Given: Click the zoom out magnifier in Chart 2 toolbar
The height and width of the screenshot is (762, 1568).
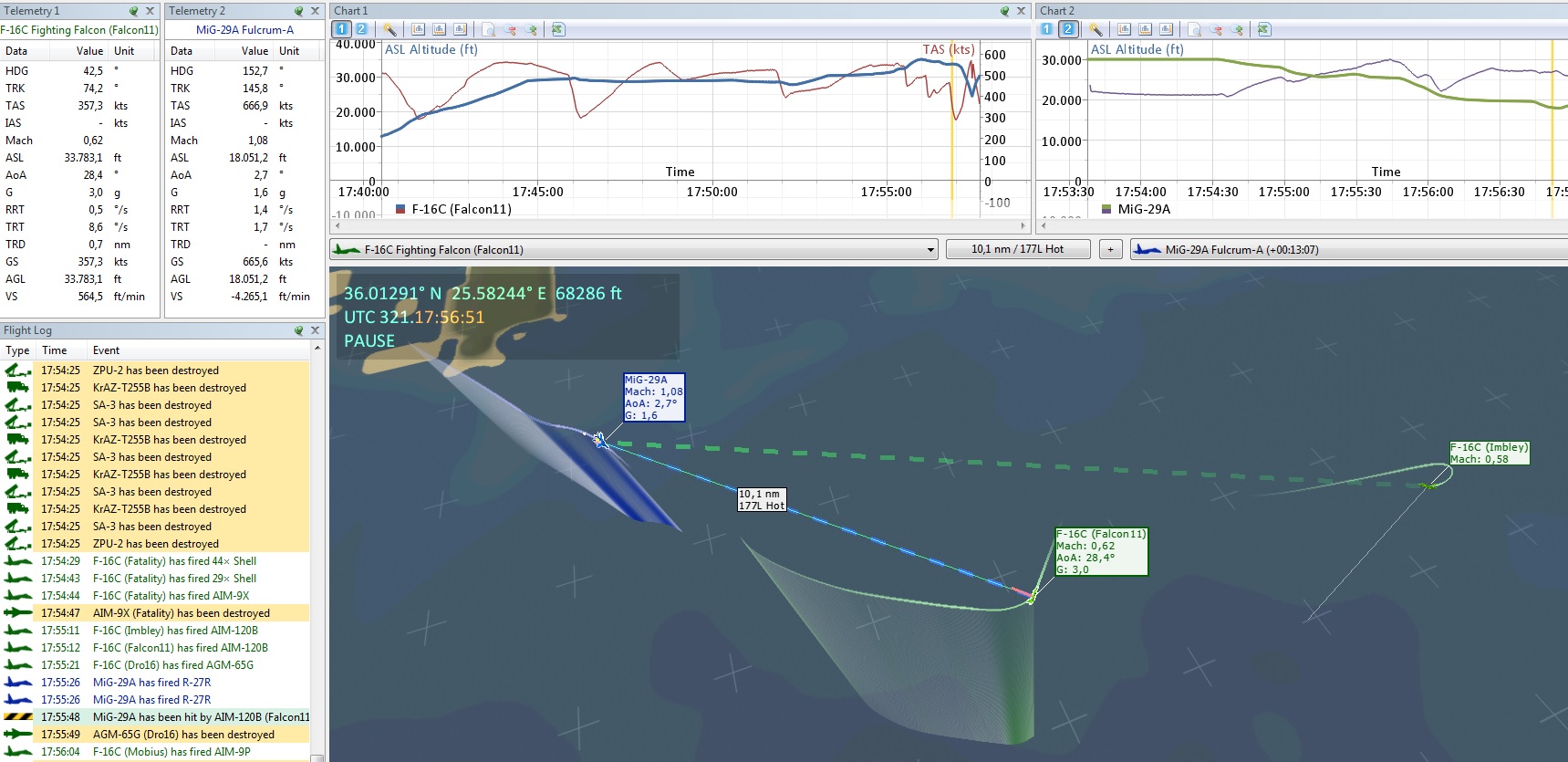Looking at the screenshot, I should click(x=1216, y=29).
